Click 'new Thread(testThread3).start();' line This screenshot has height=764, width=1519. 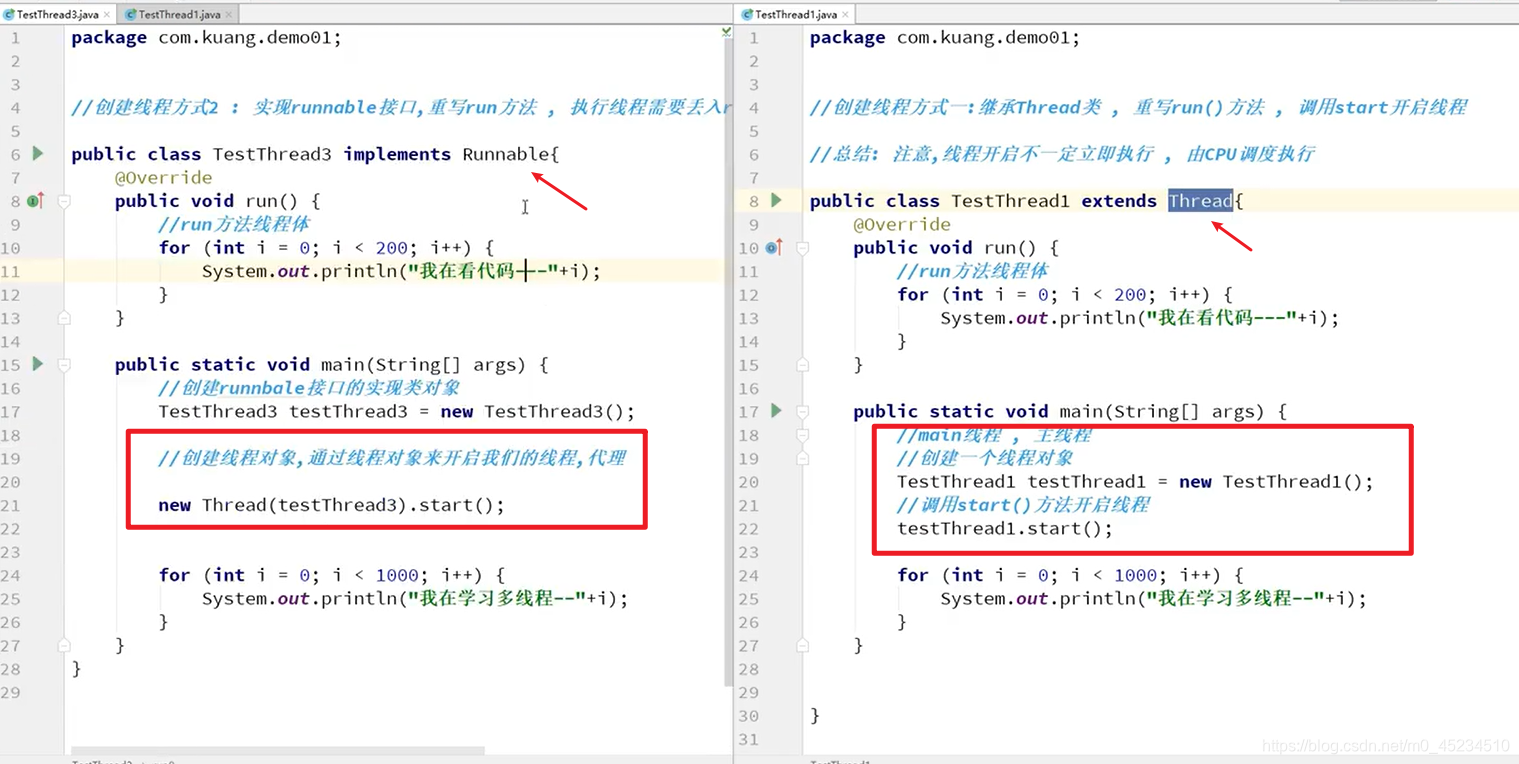click(x=331, y=505)
